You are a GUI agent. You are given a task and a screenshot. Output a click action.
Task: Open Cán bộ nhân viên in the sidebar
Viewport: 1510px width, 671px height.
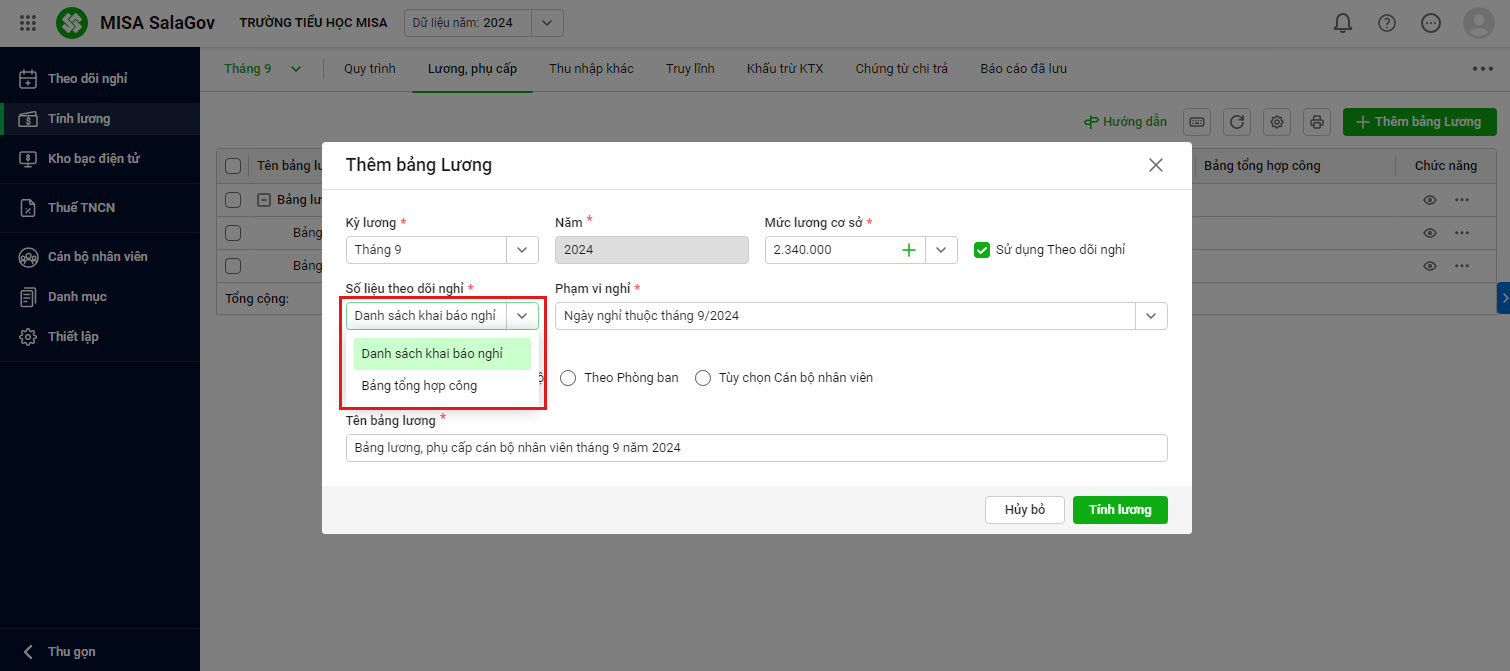(100, 256)
